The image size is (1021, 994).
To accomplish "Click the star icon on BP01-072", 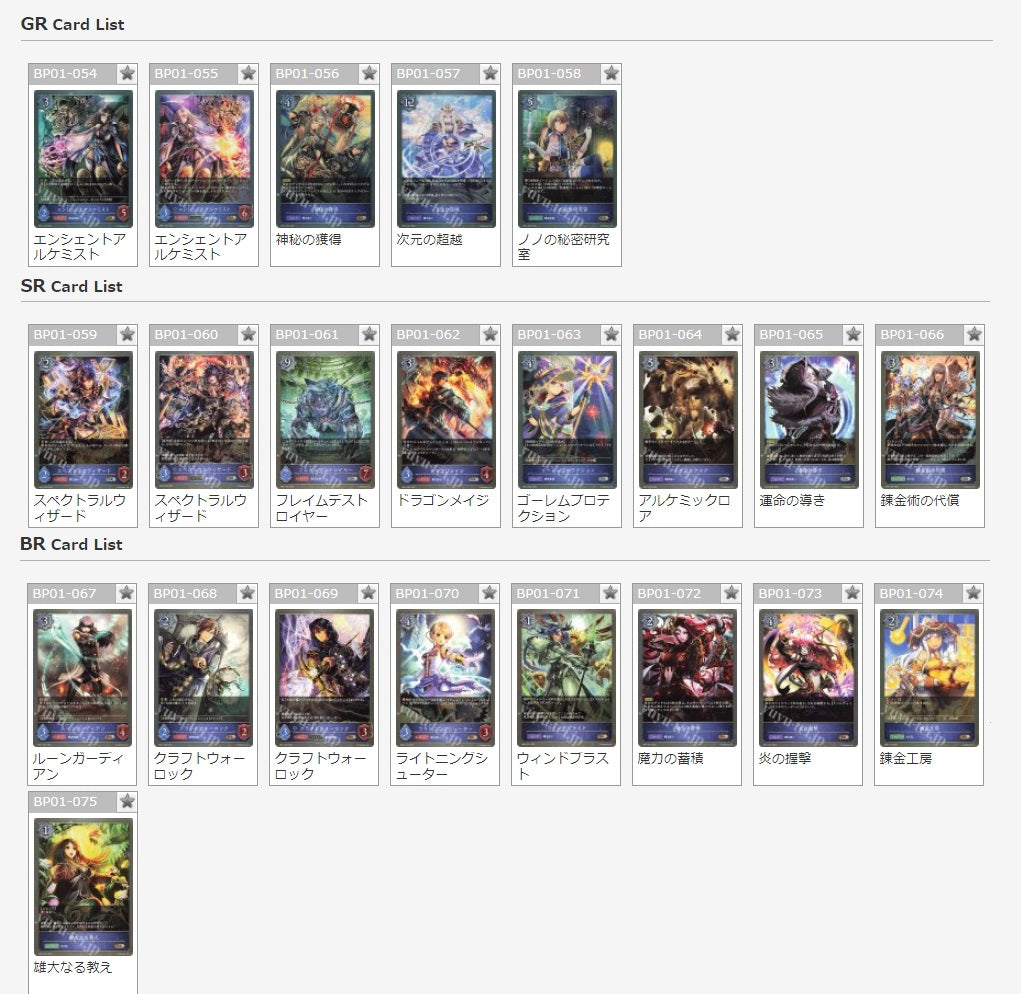I will click(x=731, y=593).
